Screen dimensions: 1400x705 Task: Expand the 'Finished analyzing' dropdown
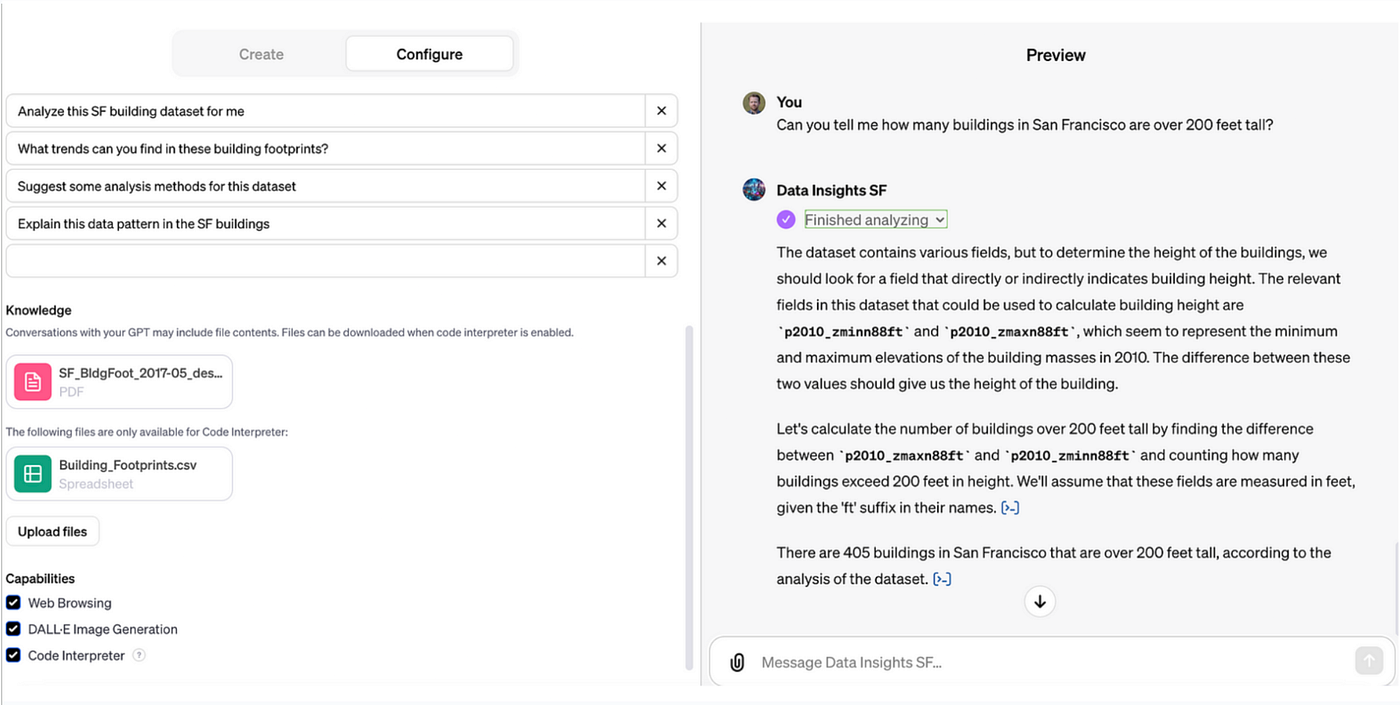click(x=875, y=220)
